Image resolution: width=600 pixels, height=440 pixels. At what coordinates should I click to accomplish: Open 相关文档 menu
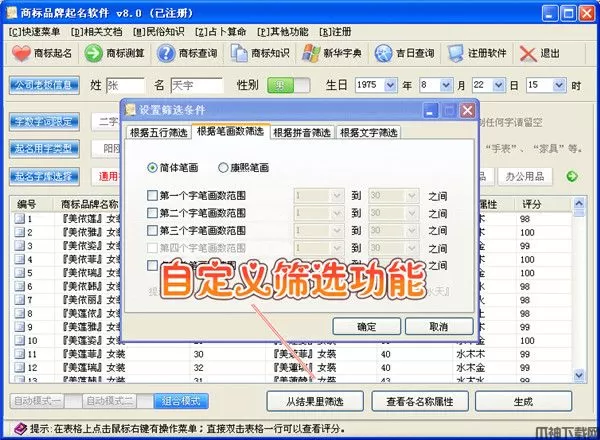click(x=96, y=32)
